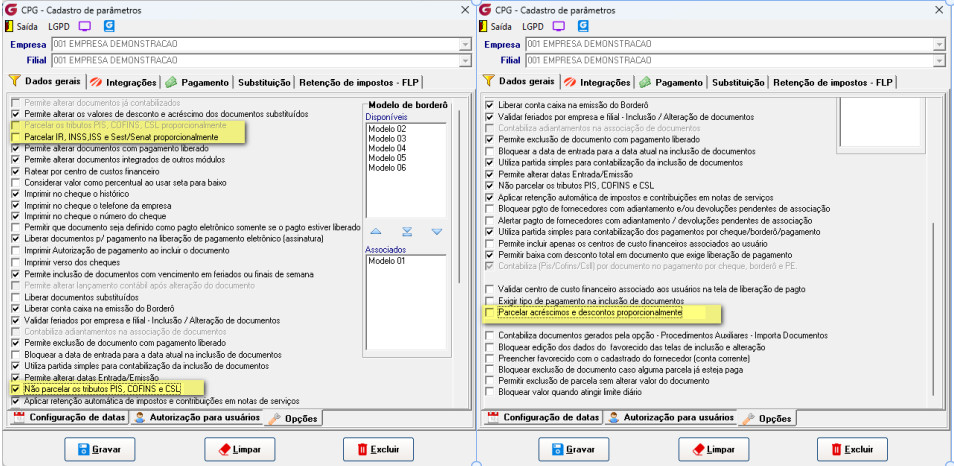Enable Exigir tipo de pagamento na inclusão
This screenshot has height=466, width=954.
point(490,301)
